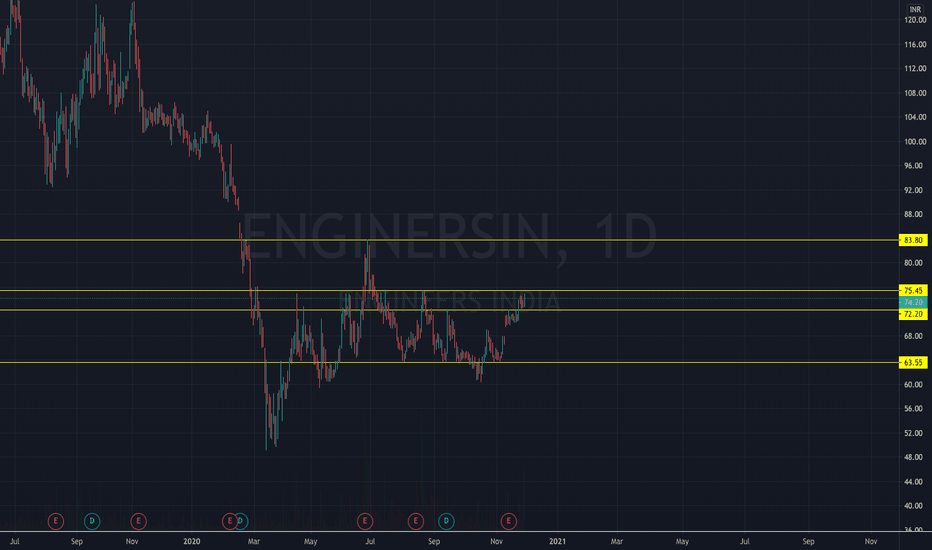Viewport: 932px width, 550px height.
Task: Open the August 2020 earnings E marker
Action: click(x=415, y=521)
